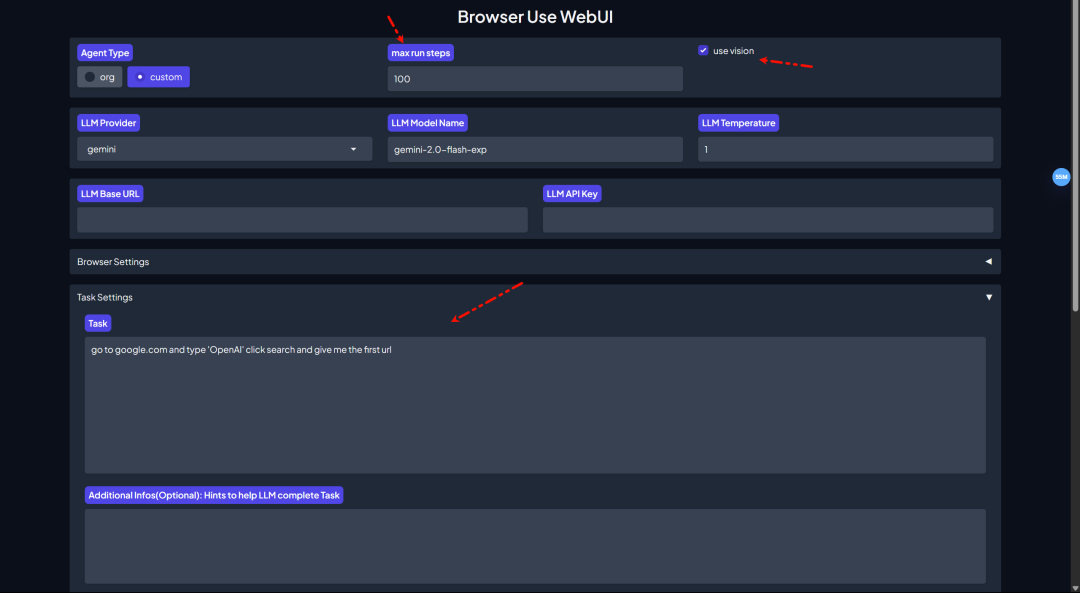
Task: Click the LLM Temperature label
Action: point(738,123)
